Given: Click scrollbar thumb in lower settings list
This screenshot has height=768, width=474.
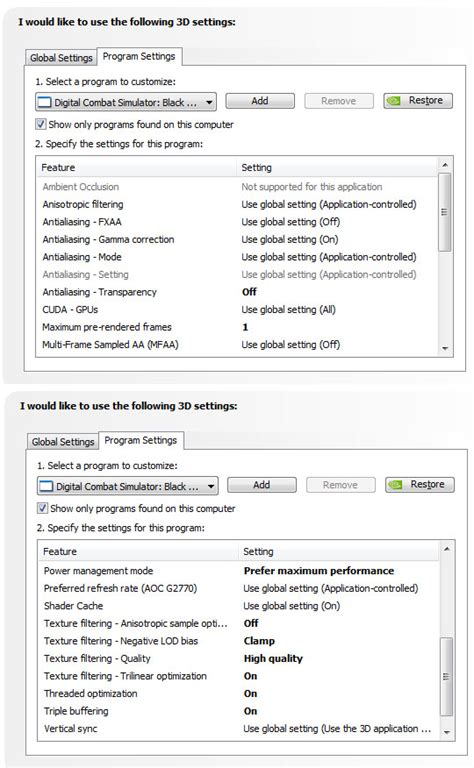Looking at the screenshot, I should coord(446,676).
